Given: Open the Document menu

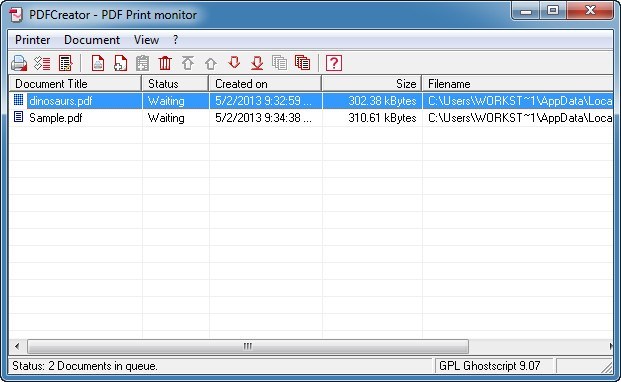Looking at the screenshot, I should (x=92, y=40).
